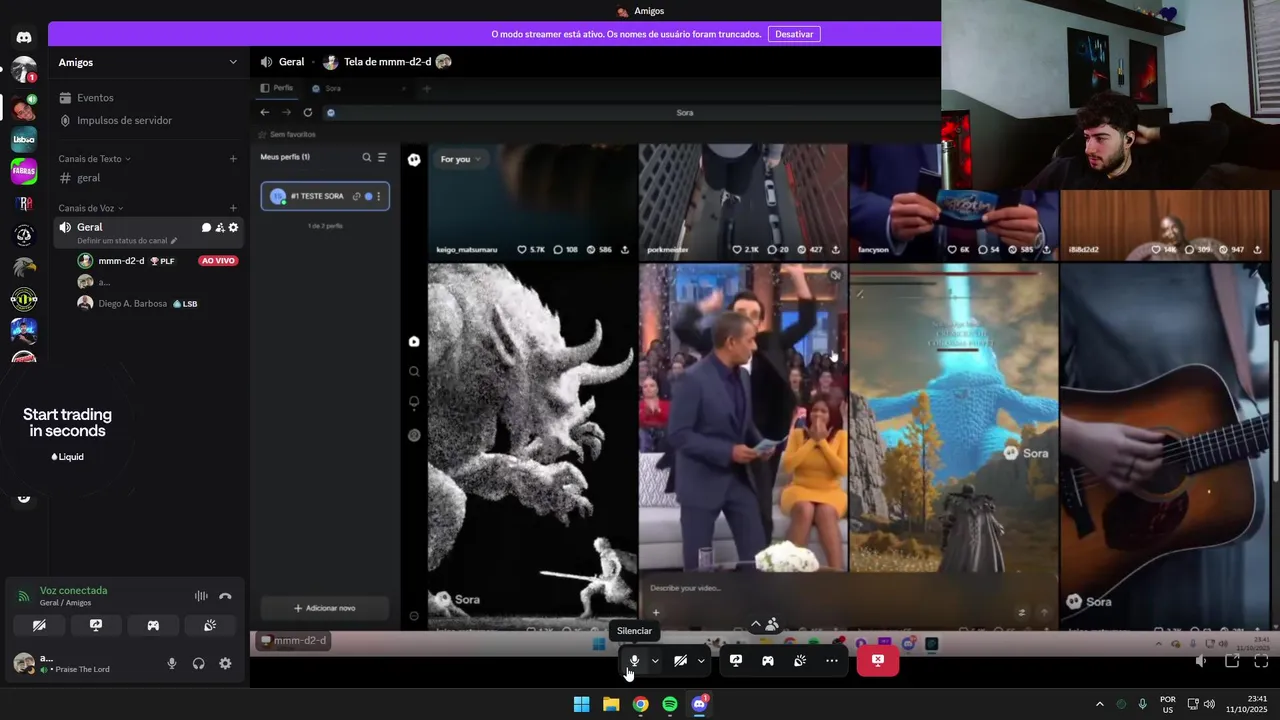Disconnect from voice via phone hang-up icon
The image size is (1280, 720).
tap(225, 597)
